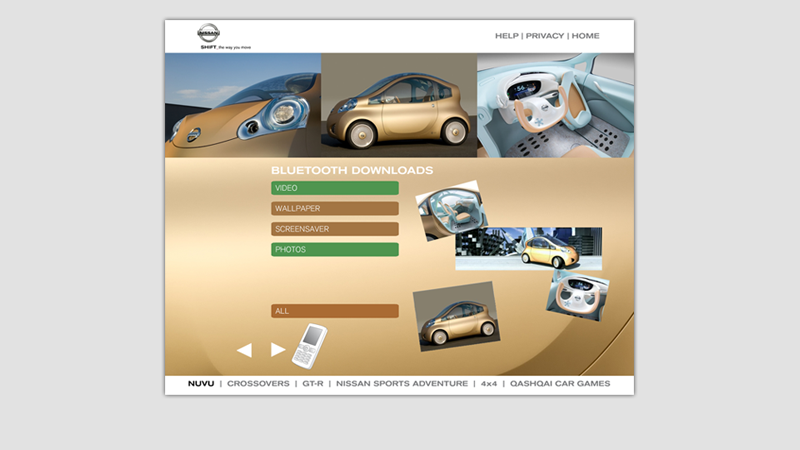800x450 pixels.
Task: Open QASHQAI CAR GAMES section
Action: point(560,384)
